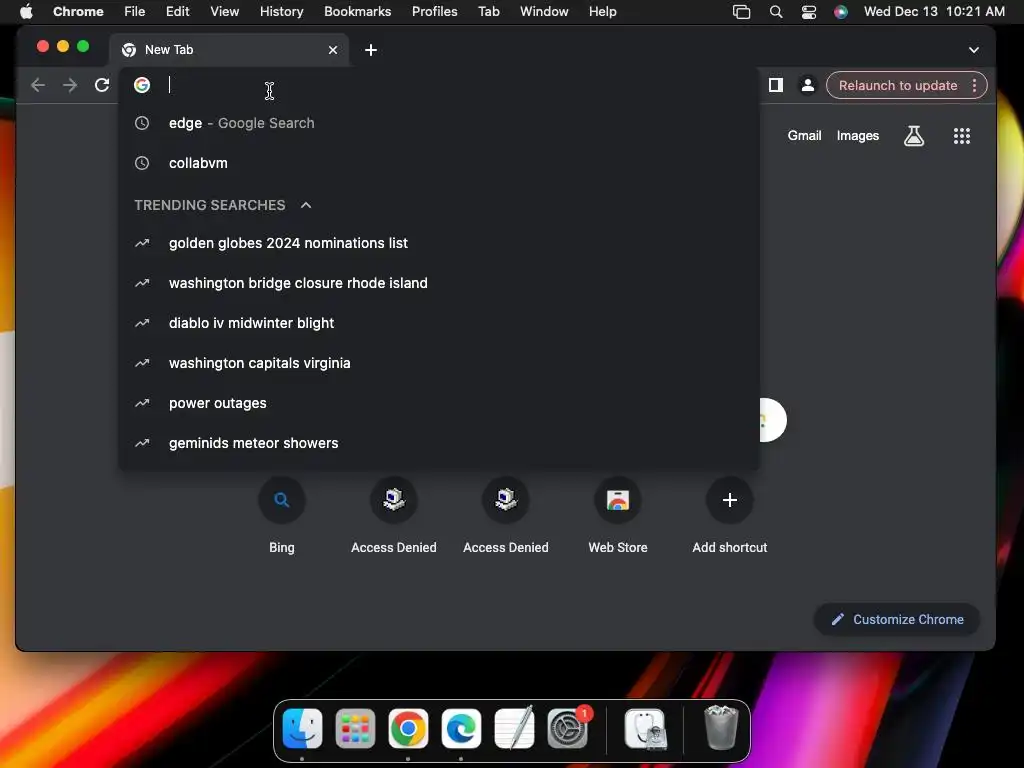Open the Google apps grid
The image size is (1024, 768).
click(x=961, y=136)
